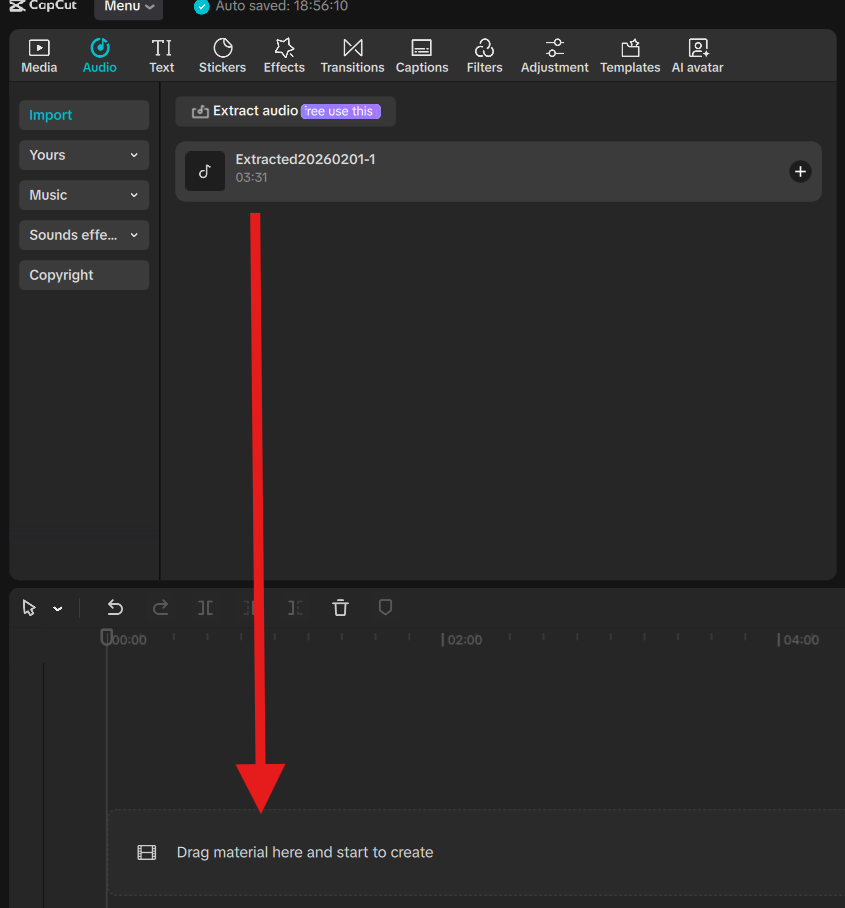Screen dimensions: 845x908
Task: Select the Adjustment panel icon
Action: pyautogui.click(x=554, y=55)
